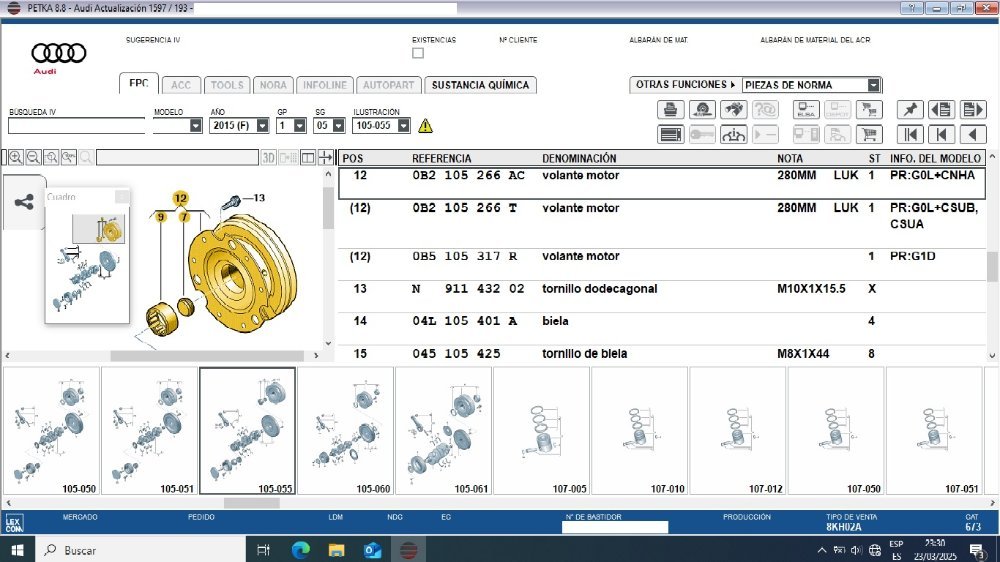Open the ILUSTRACION dropdown 105-055

pos(403,126)
